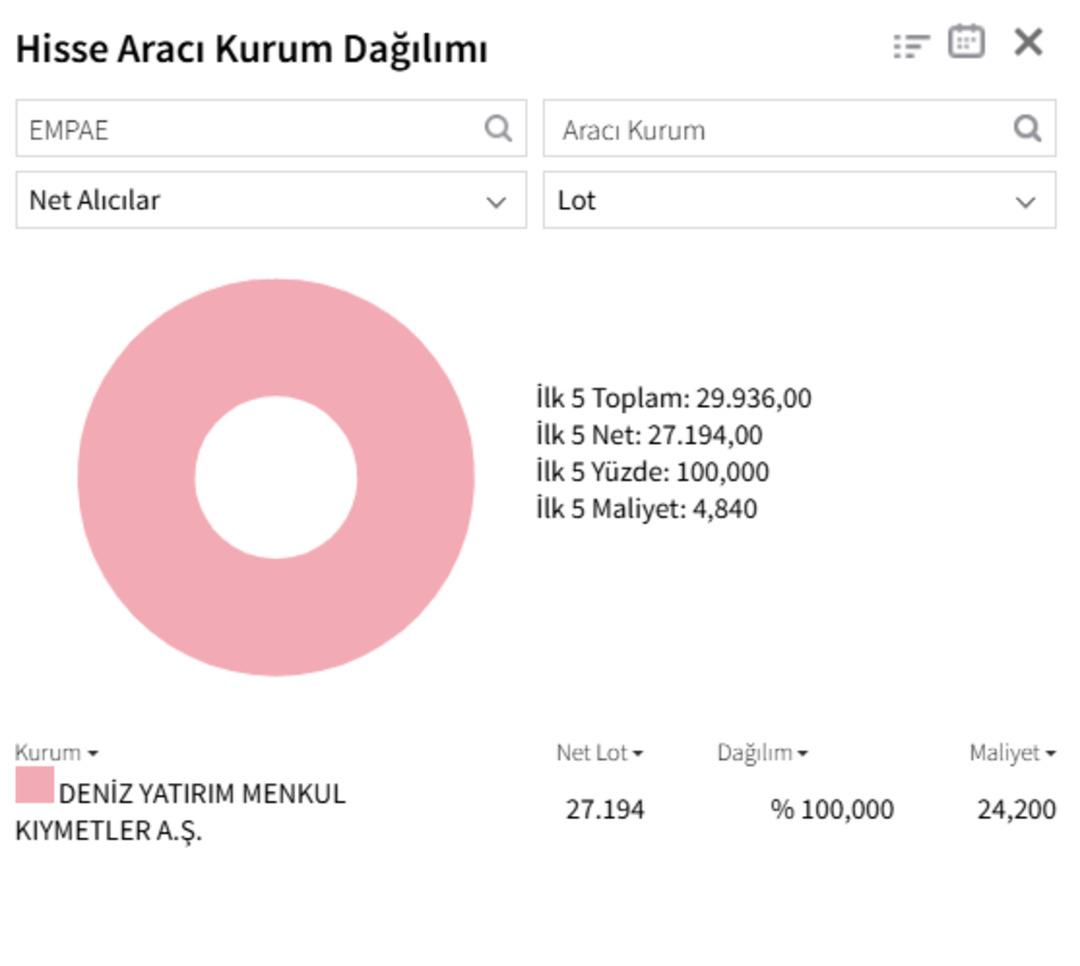Click the İlk 5 Toplam summary text
Screen dimensions: 1080x966
point(673,397)
